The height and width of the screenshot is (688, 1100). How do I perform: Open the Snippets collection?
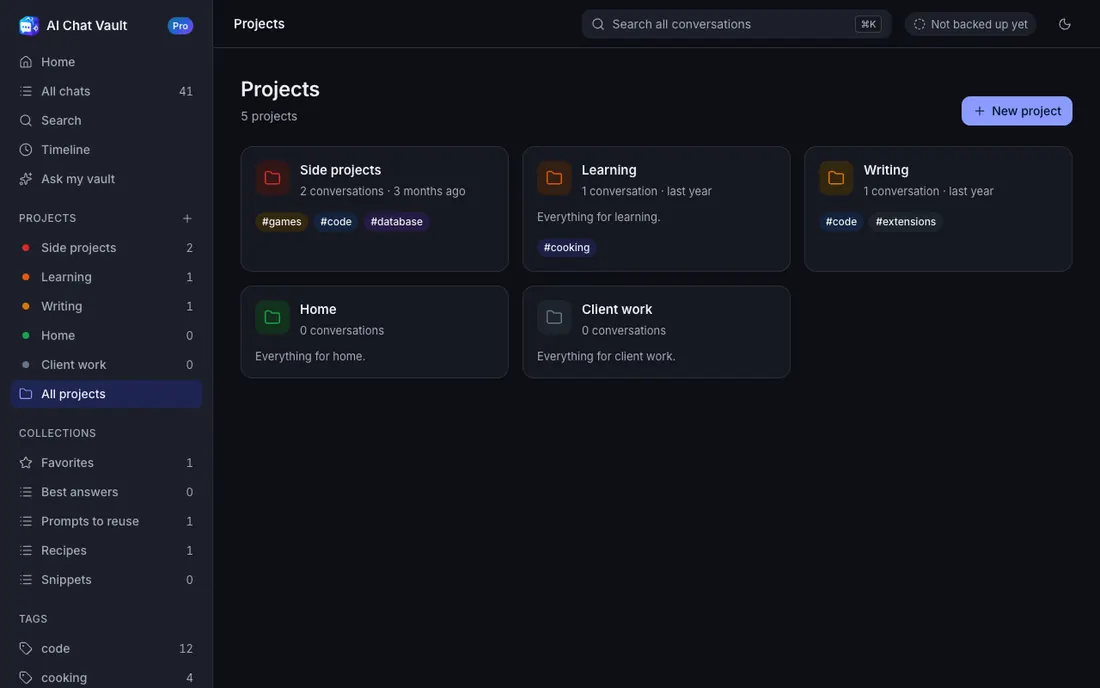(x=106, y=580)
